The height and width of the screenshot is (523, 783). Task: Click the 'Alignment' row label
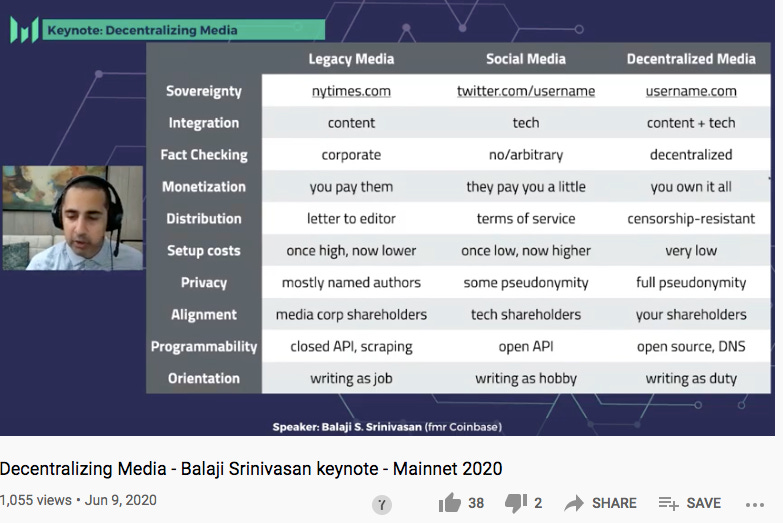[x=204, y=315]
